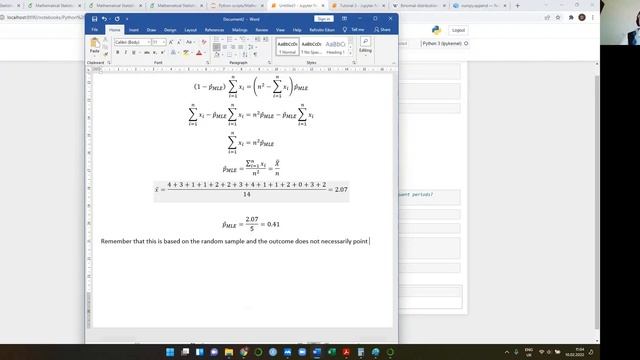
Task: Switch to the Layout ribbon tab
Action: pyautogui.click(x=191, y=30)
